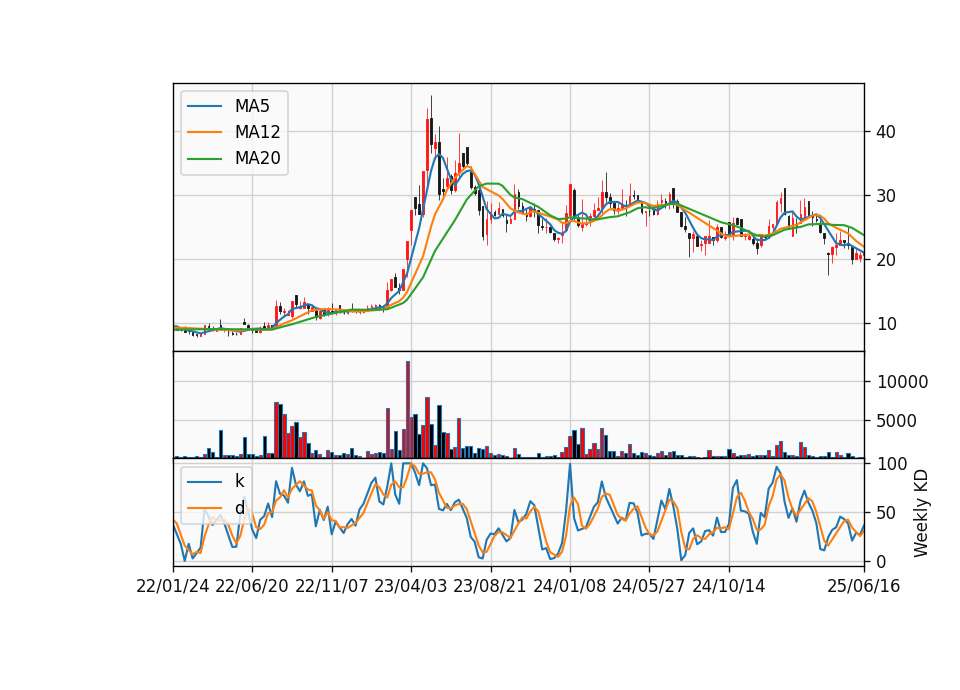Click the k legend label in KD panel
The image size is (960, 690).
point(239,481)
